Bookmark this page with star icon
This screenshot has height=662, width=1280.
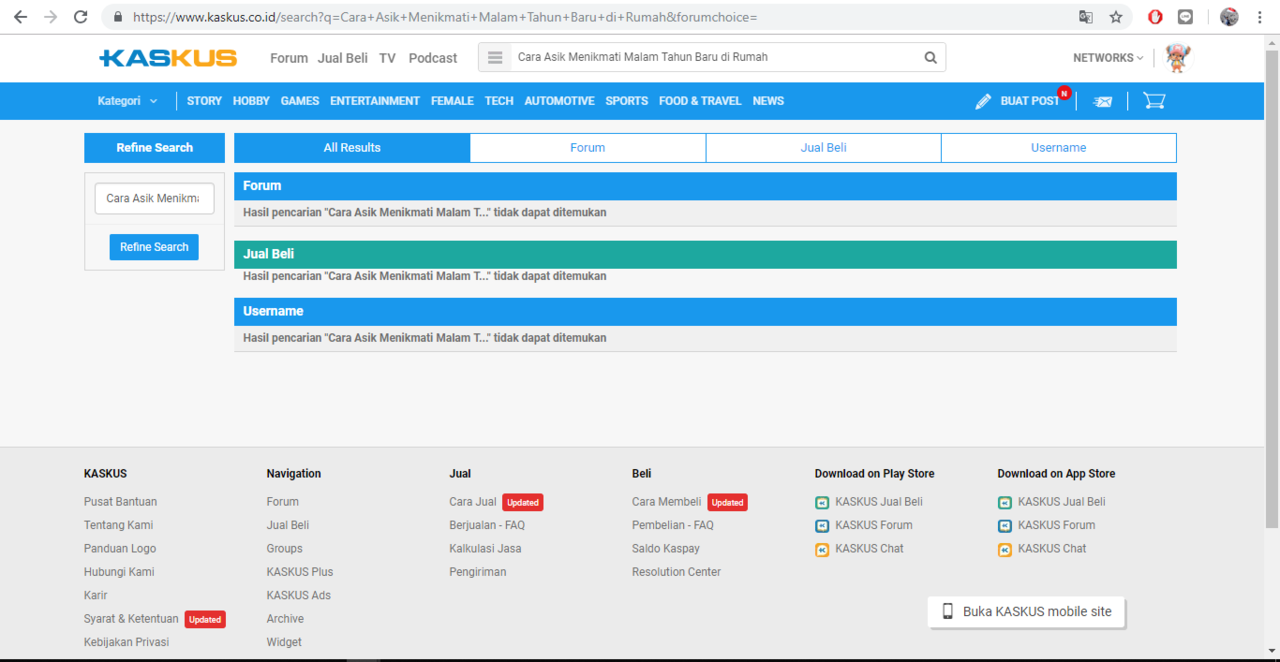tap(1116, 17)
